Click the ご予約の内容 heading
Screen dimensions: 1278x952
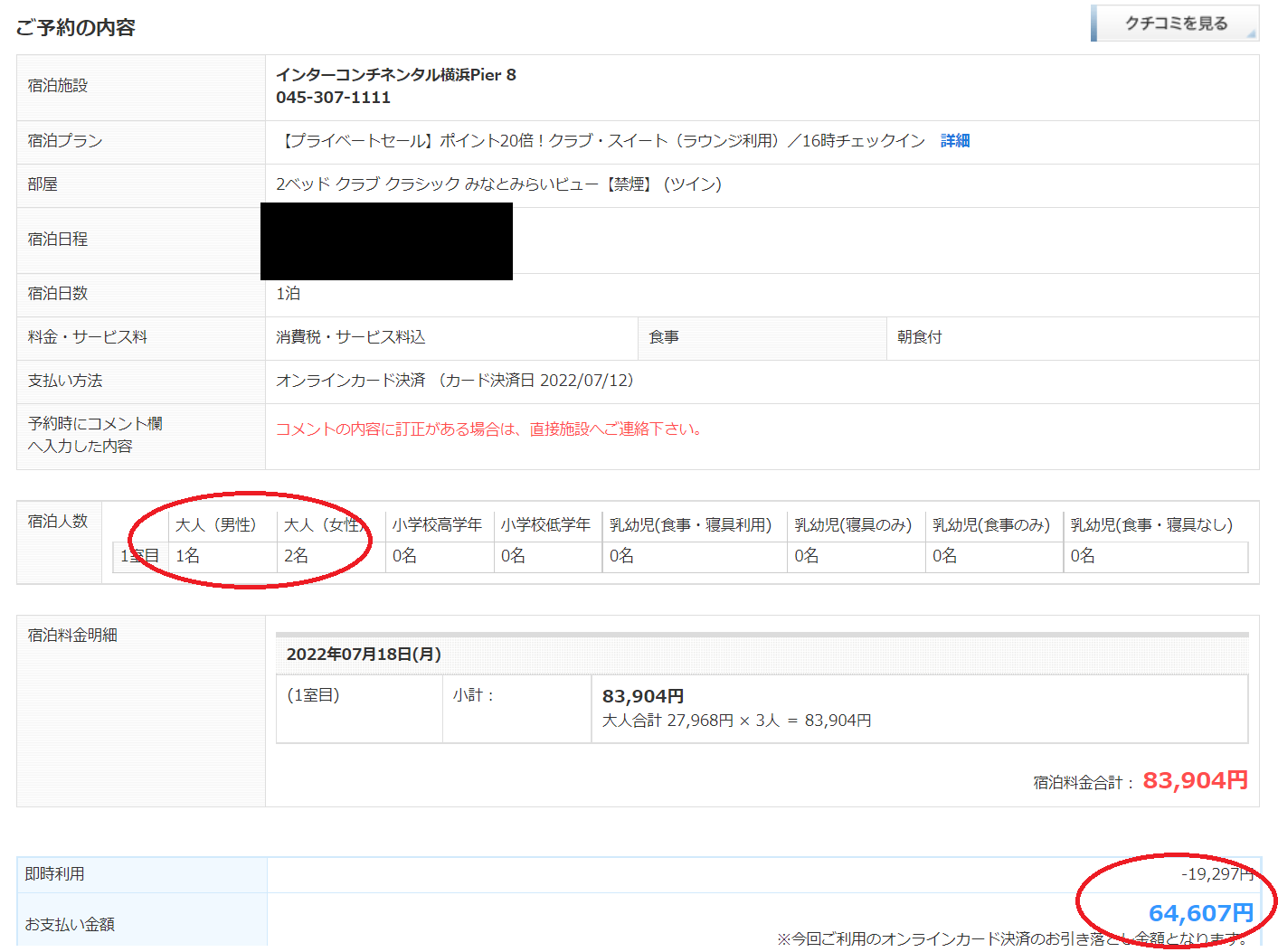click(x=76, y=28)
